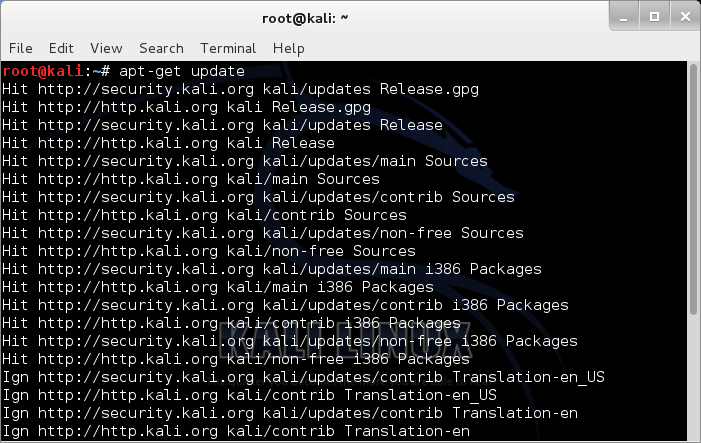
Task: Click the apt-get update command text
Action: click(x=182, y=71)
